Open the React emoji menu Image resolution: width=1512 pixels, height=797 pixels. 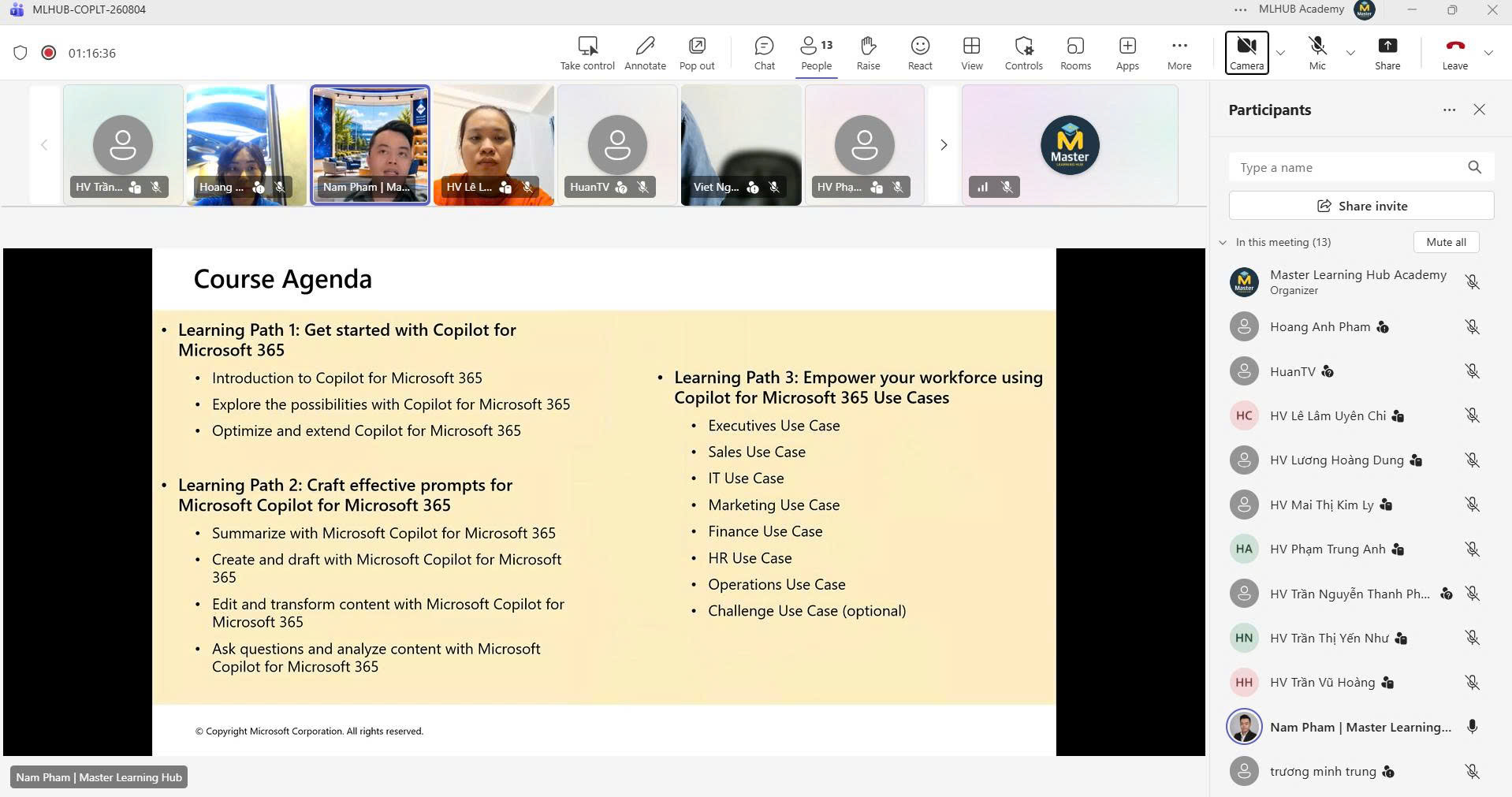(x=920, y=53)
